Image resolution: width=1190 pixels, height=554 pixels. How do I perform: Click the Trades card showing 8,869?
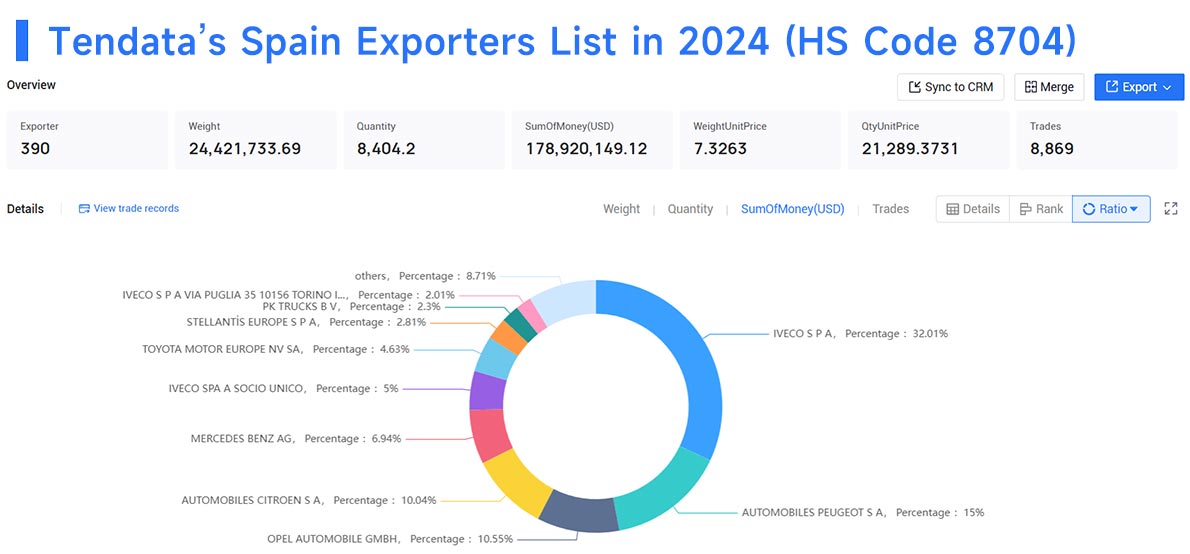point(1097,140)
